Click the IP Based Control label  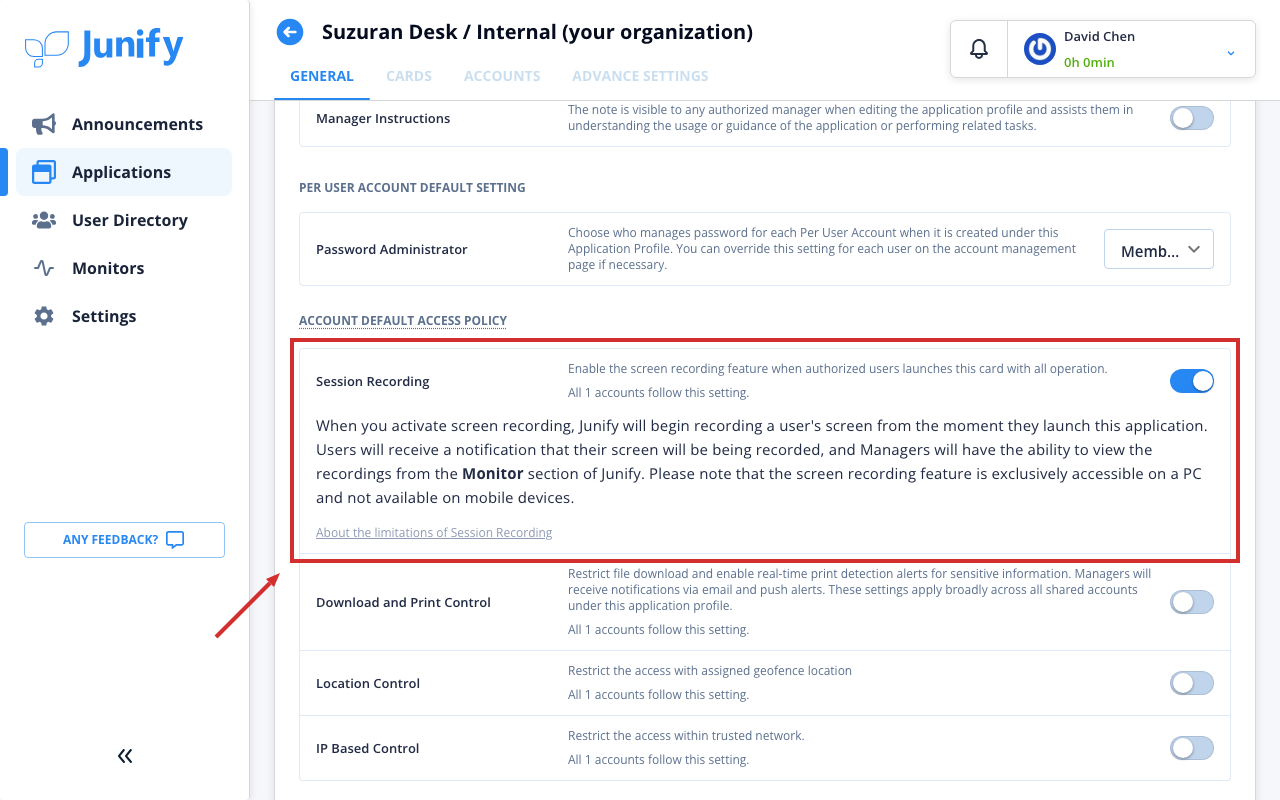[x=367, y=748]
